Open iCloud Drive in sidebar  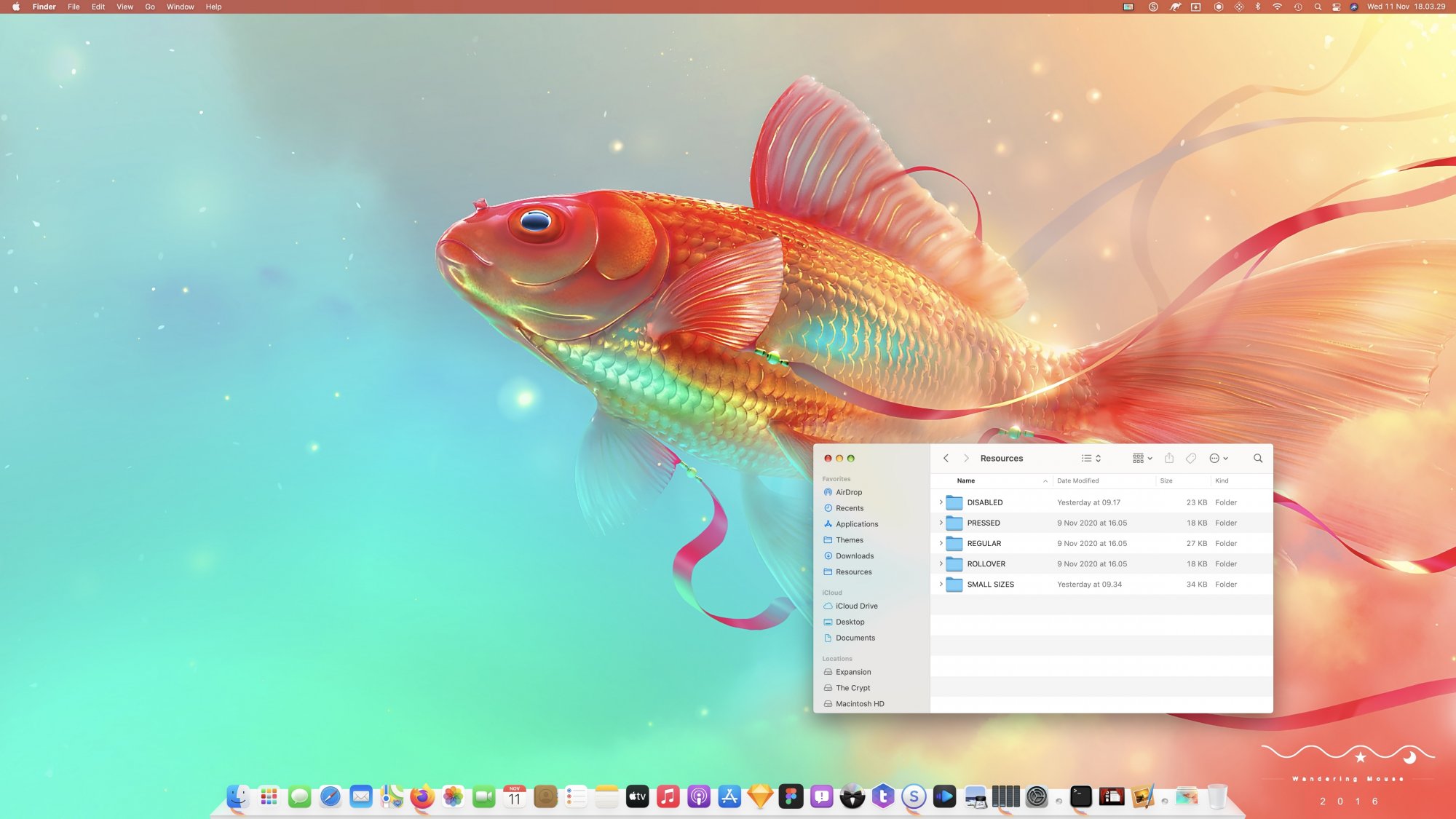pyautogui.click(x=856, y=606)
